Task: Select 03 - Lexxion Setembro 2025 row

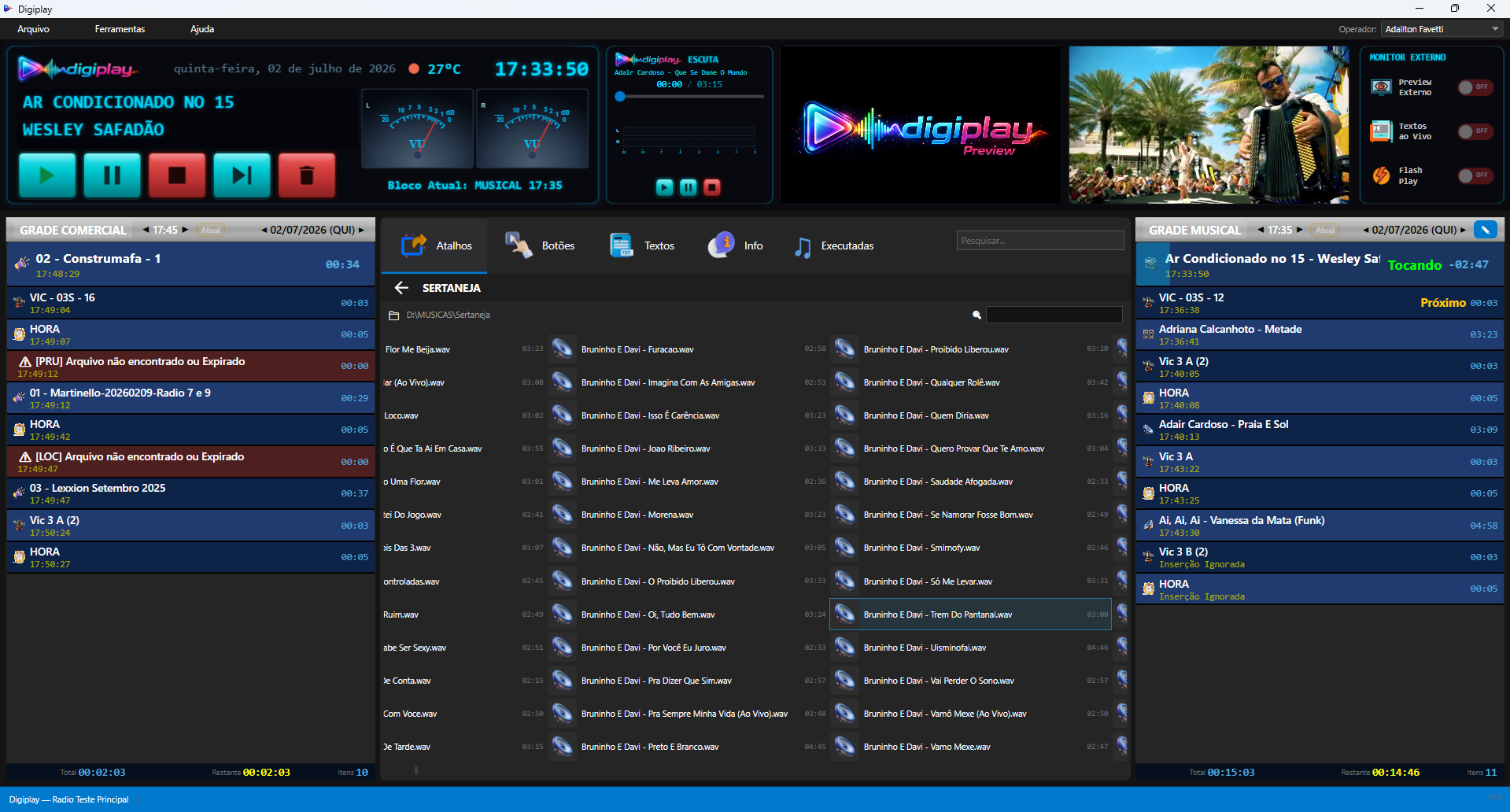Action: [190, 493]
